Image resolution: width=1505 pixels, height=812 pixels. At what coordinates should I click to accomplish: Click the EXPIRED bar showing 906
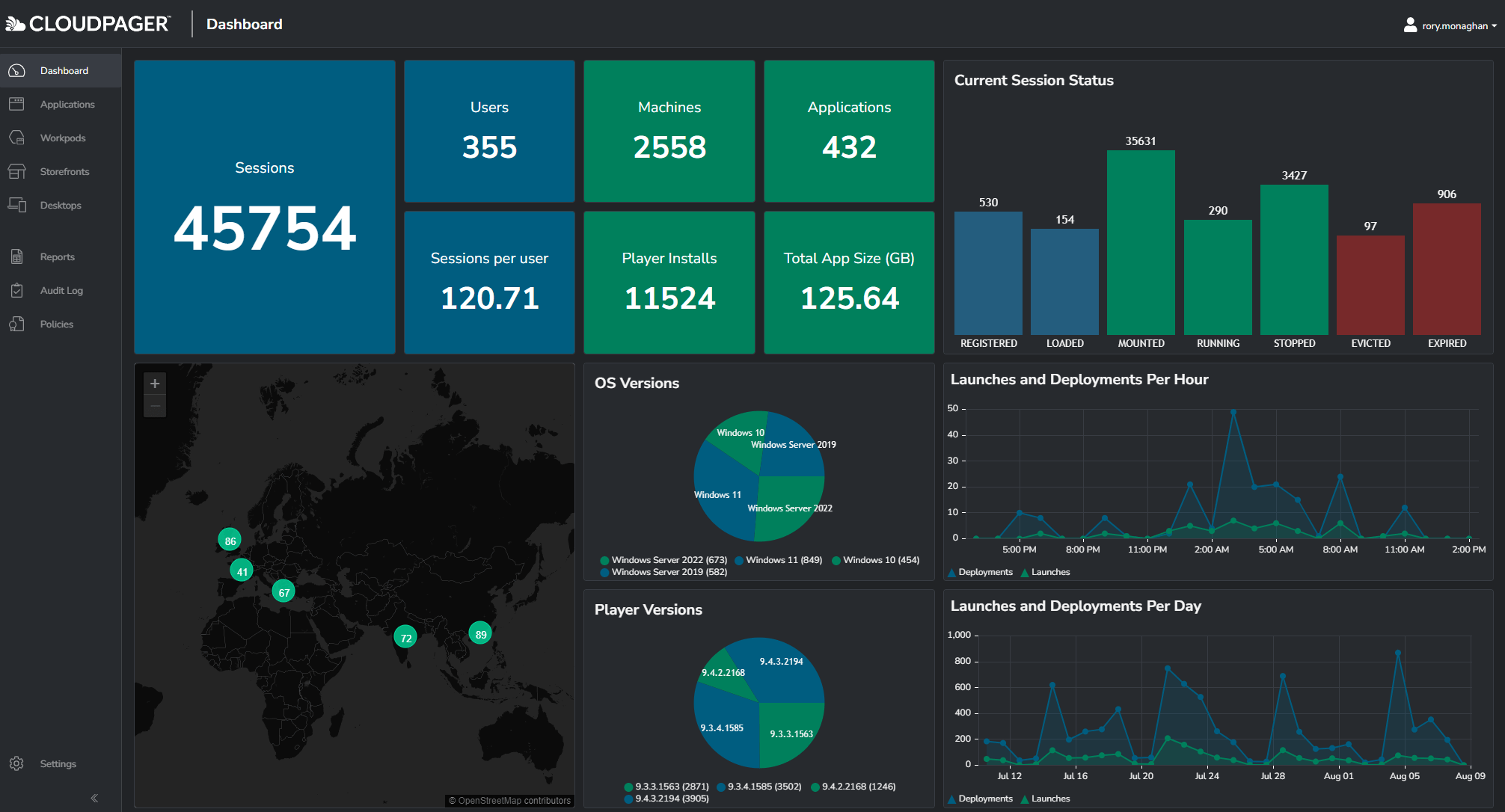(x=1447, y=268)
